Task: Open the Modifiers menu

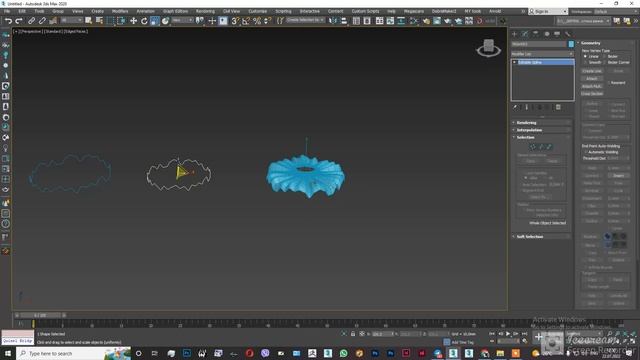Action: (120, 11)
